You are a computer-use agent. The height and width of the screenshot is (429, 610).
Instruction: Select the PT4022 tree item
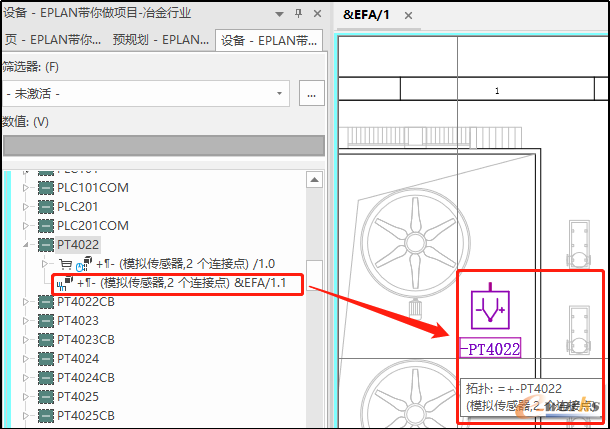pyautogui.click(x=78, y=245)
